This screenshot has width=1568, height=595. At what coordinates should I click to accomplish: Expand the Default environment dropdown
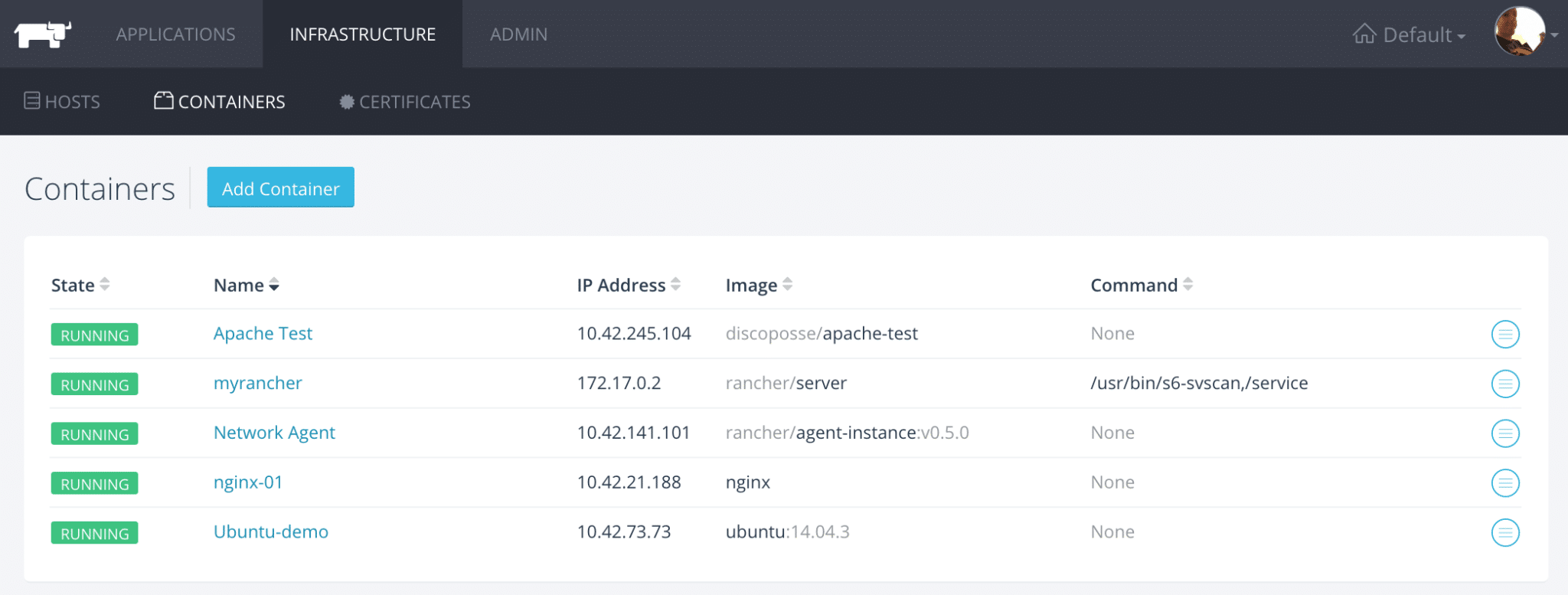(x=1410, y=34)
